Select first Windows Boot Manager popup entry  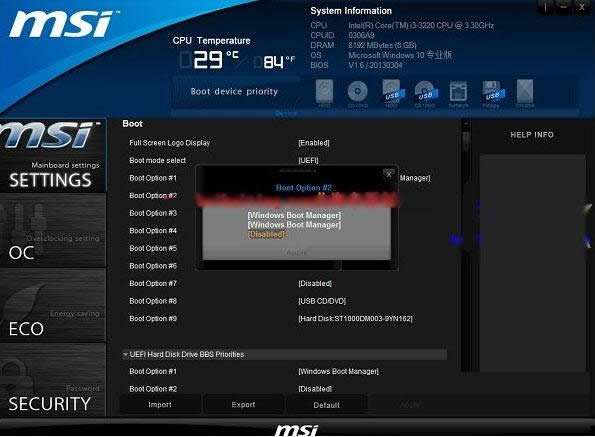click(294, 215)
